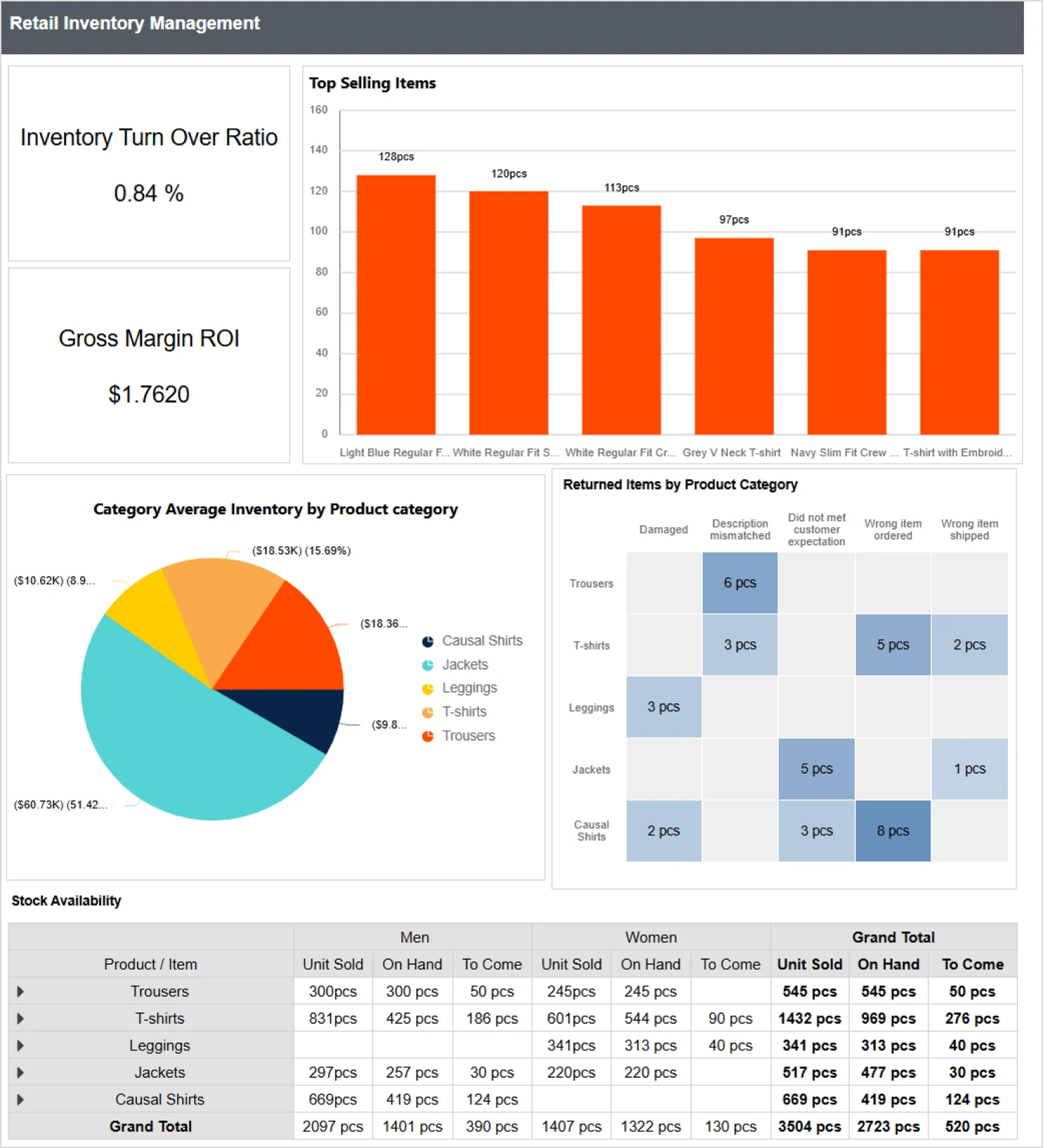Click the Retail Inventory Management header title

(135, 23)
